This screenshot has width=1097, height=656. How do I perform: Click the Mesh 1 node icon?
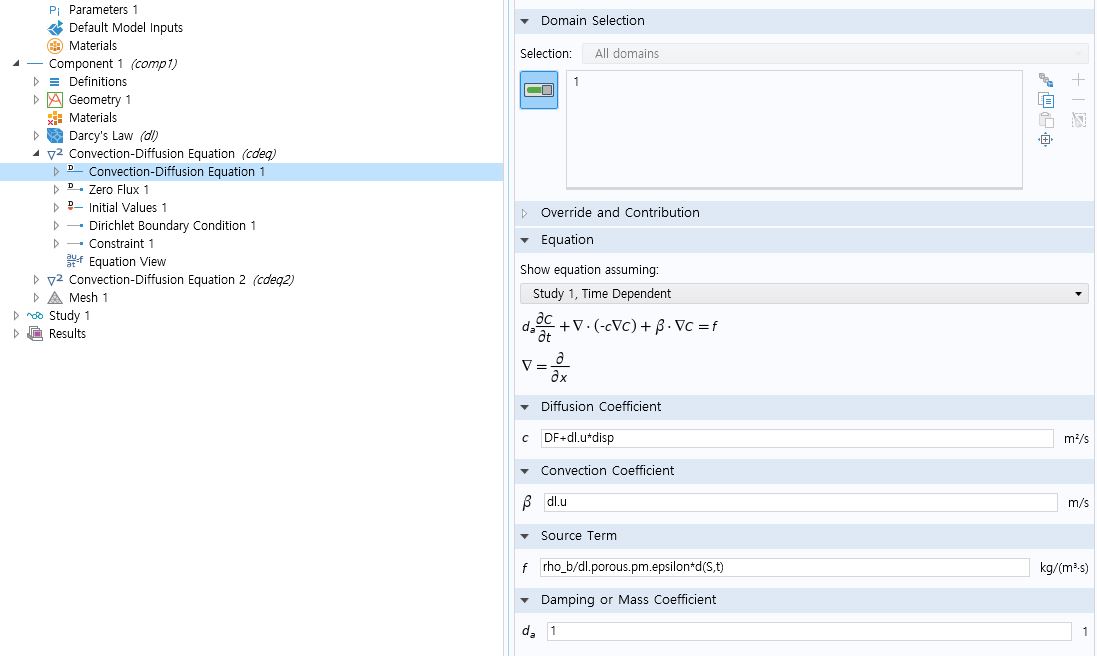coord(56,298)
